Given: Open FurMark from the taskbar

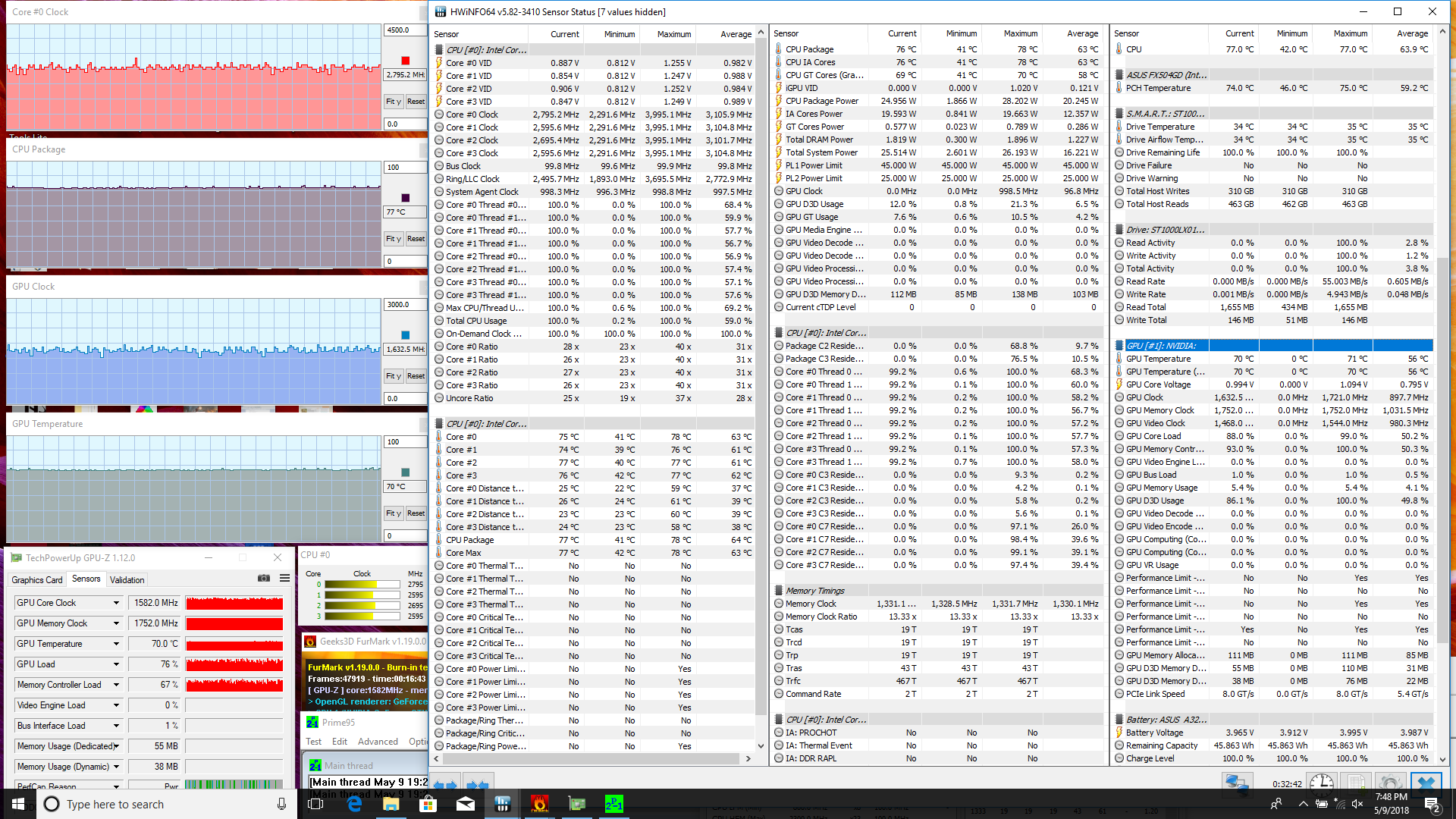Looking at the screenshot, I should 539,804.
